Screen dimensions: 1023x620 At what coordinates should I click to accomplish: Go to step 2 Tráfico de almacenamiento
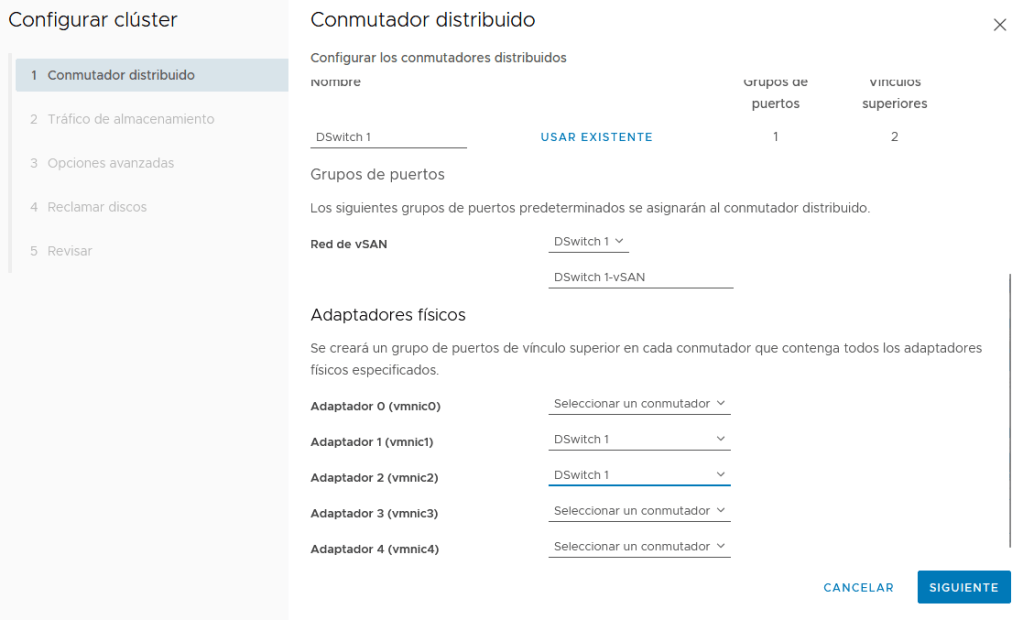[x=130, y=119]
